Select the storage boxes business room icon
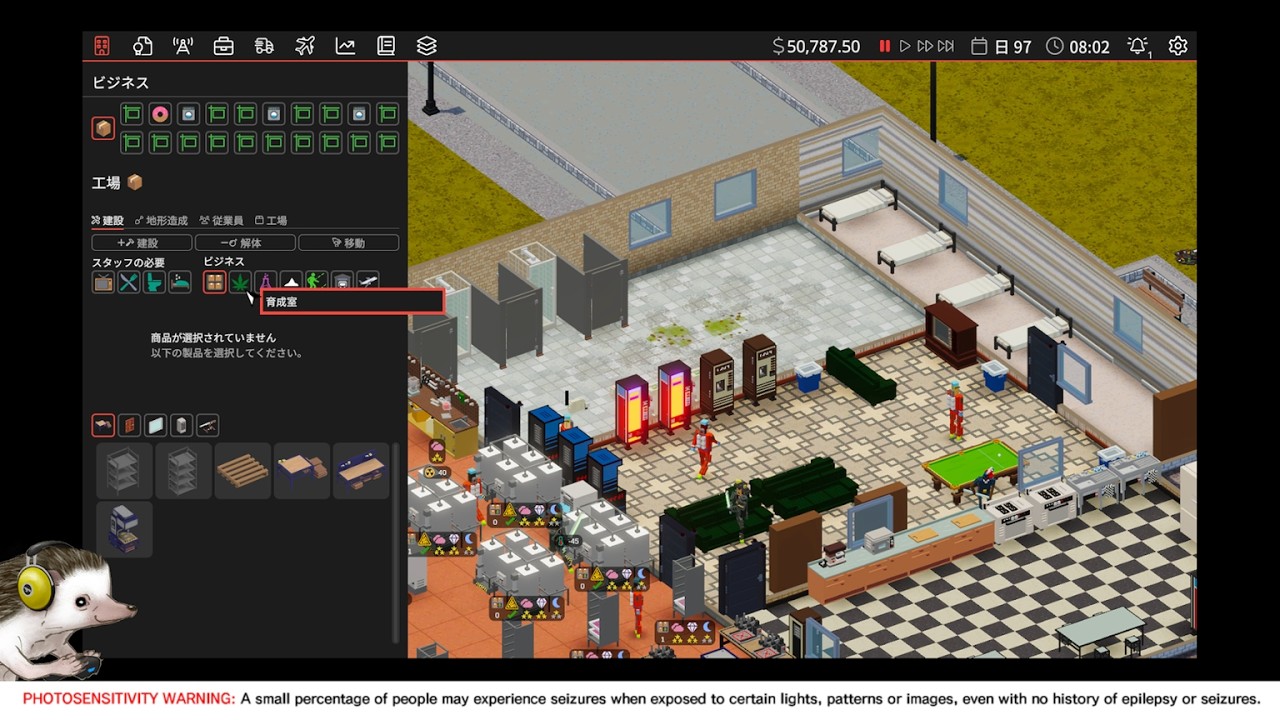 (214, 282)
